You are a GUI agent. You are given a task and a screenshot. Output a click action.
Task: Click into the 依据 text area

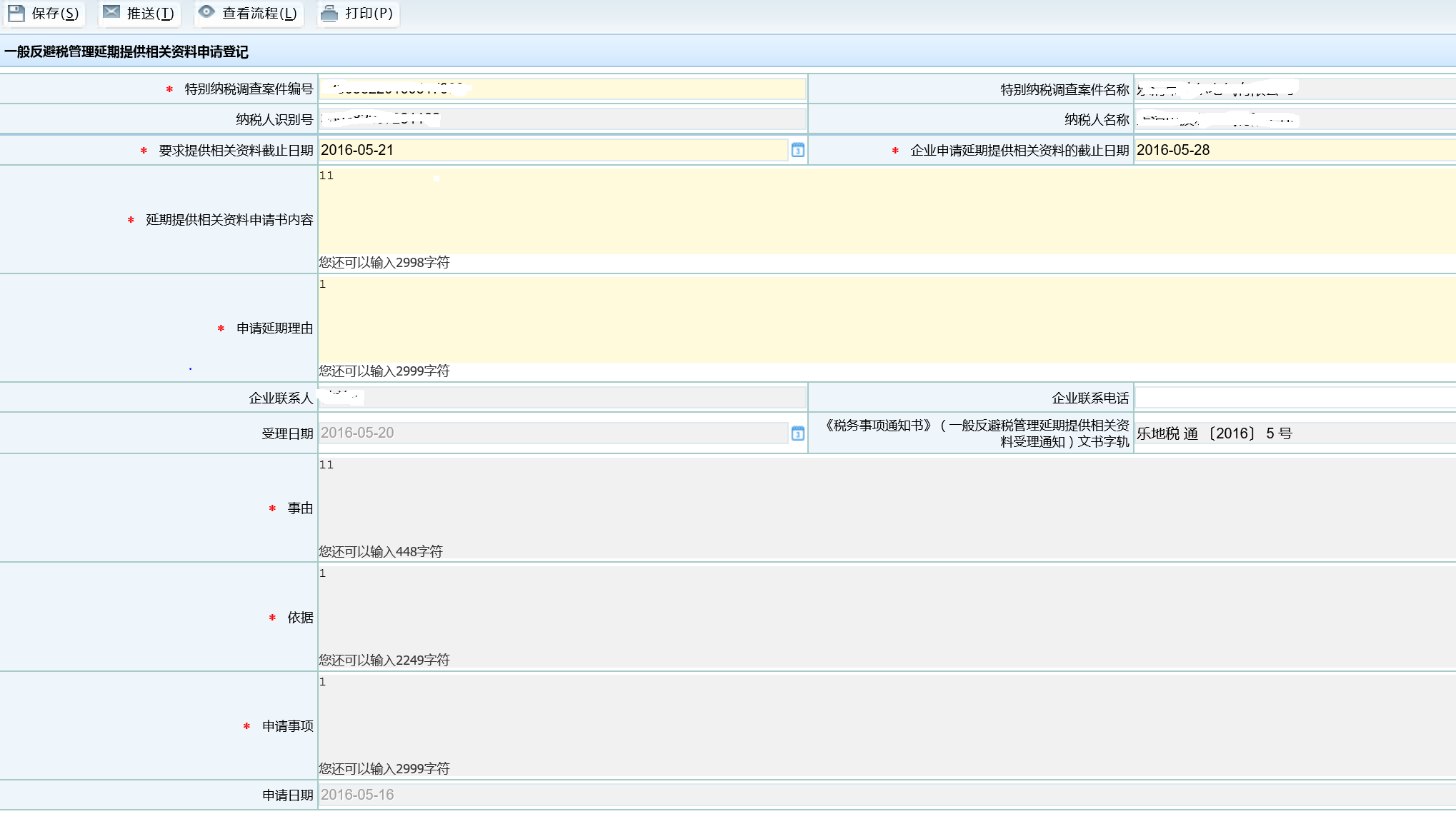click(x=887, y=608)
